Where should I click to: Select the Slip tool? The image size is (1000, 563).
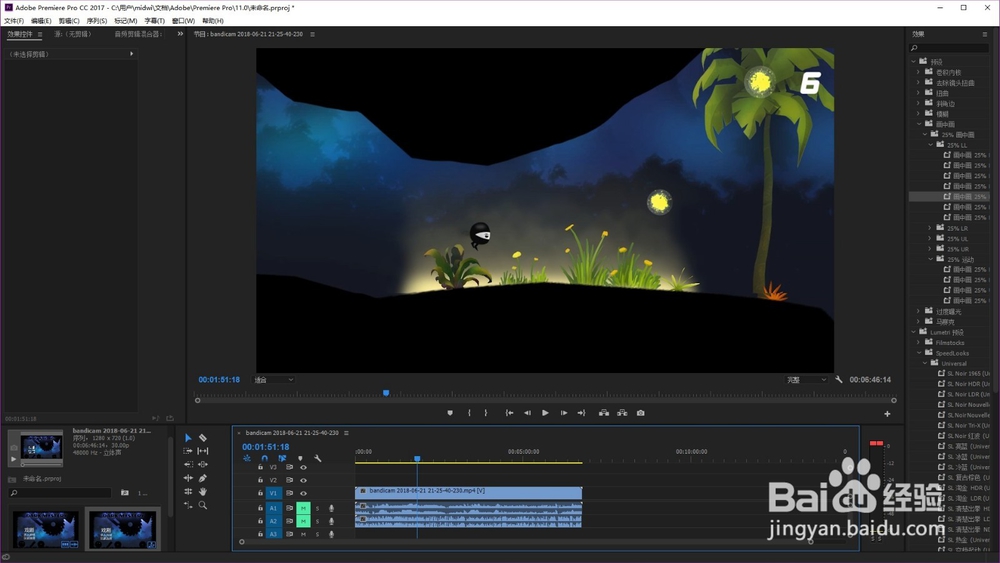203,451
